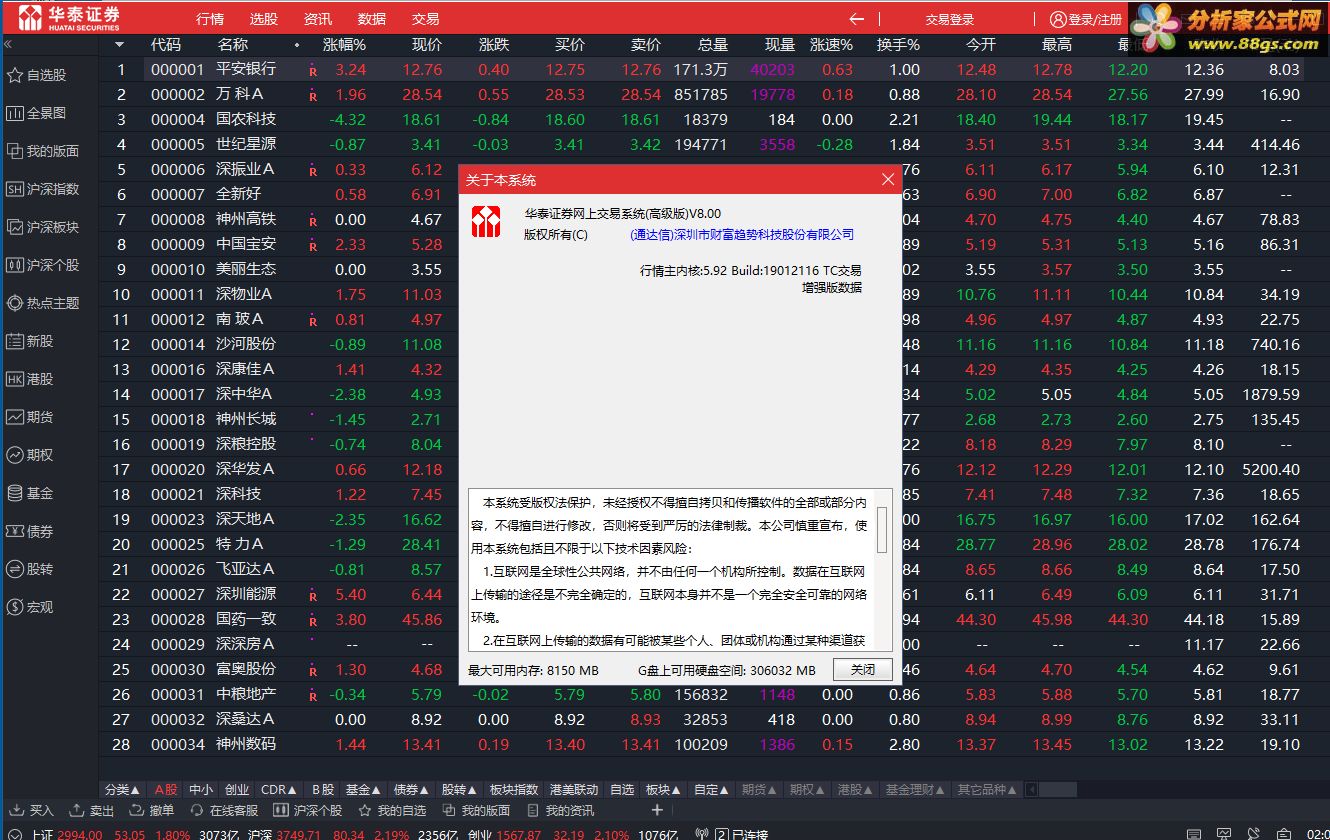Open 期货 chart icon in sidebar

pyautogui.click(x=15, y=417)
